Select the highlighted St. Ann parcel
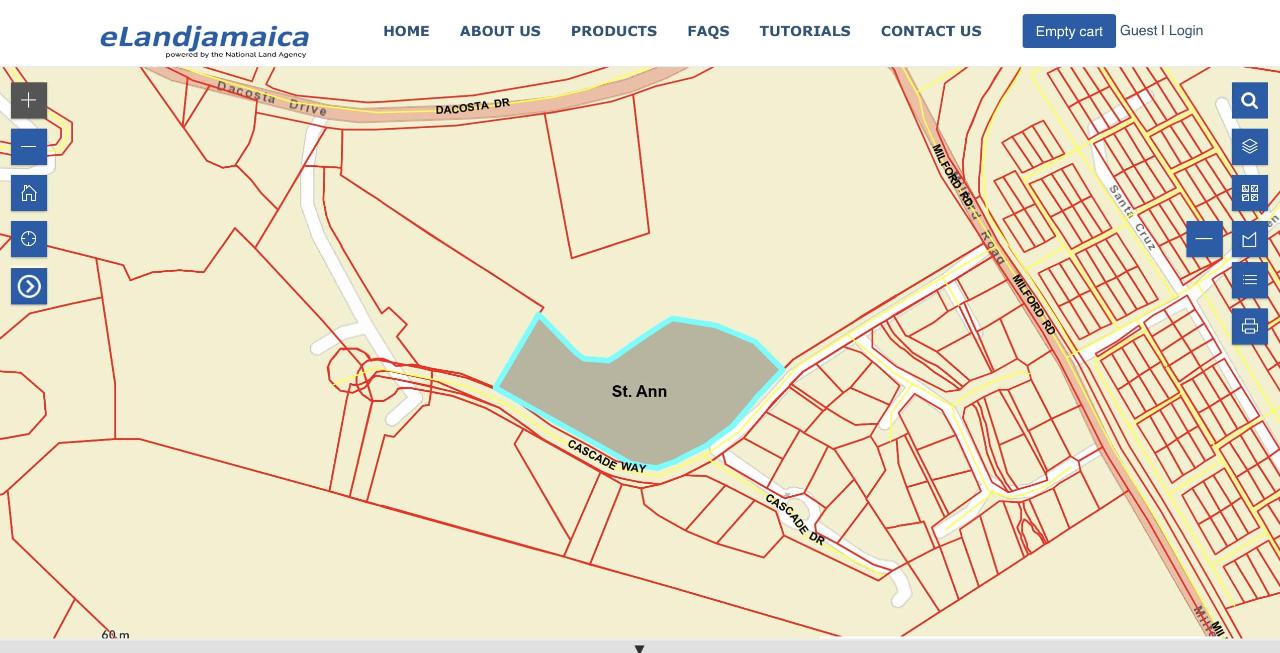The height and width of the screenshot is (653, 1280). point(639,391)
